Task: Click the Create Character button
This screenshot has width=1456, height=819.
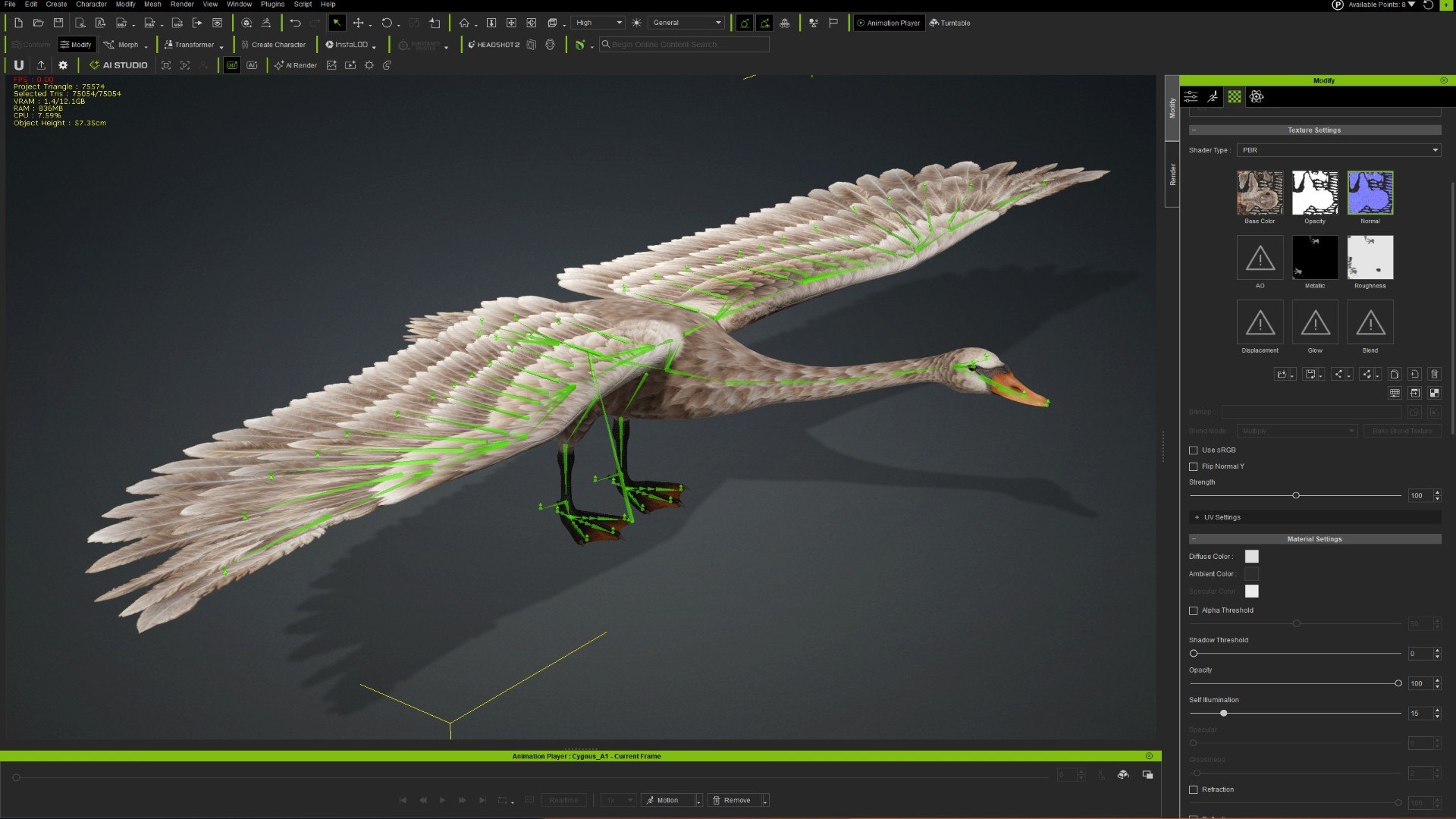Action: 273,45
